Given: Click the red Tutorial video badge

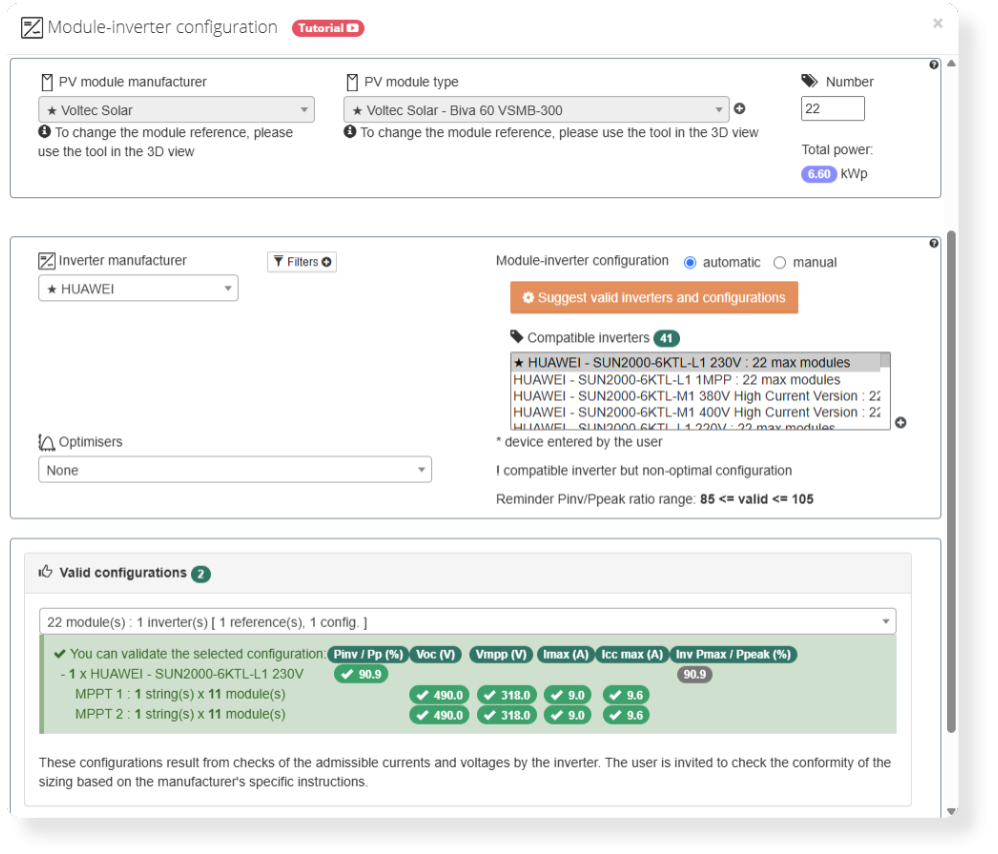Looking at the screenshot, I should tap(328, 28).
